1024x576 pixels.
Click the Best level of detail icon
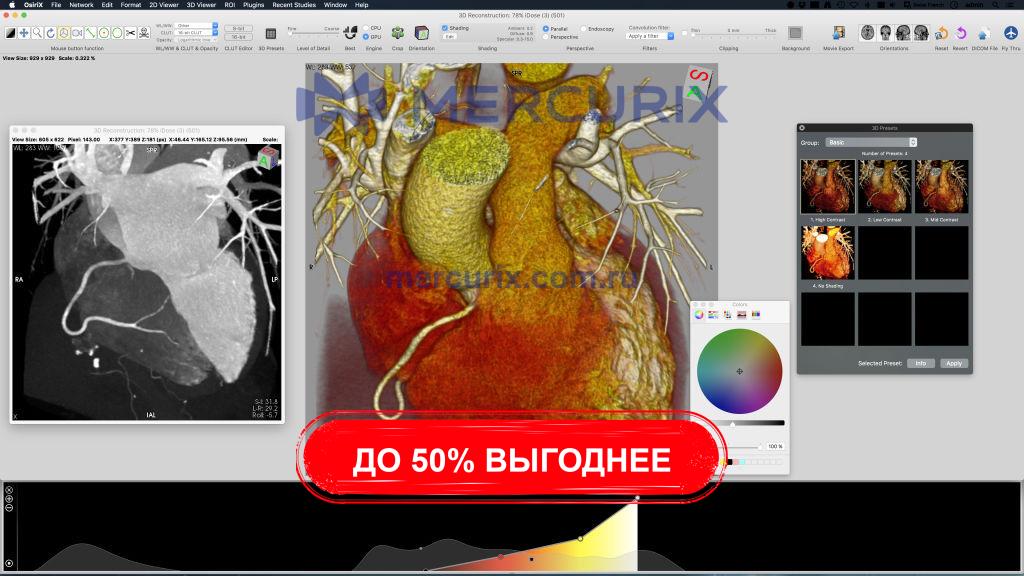click(x=350, y=33)
